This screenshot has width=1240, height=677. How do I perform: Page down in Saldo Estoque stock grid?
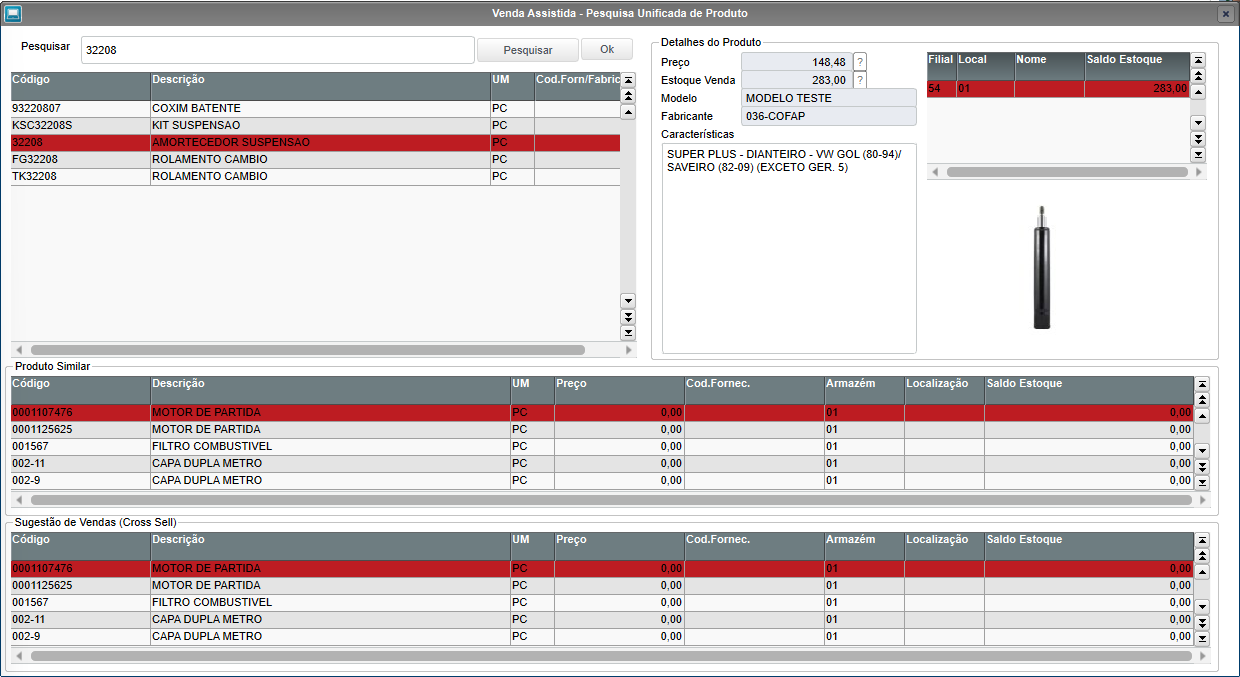[1198, 139]
